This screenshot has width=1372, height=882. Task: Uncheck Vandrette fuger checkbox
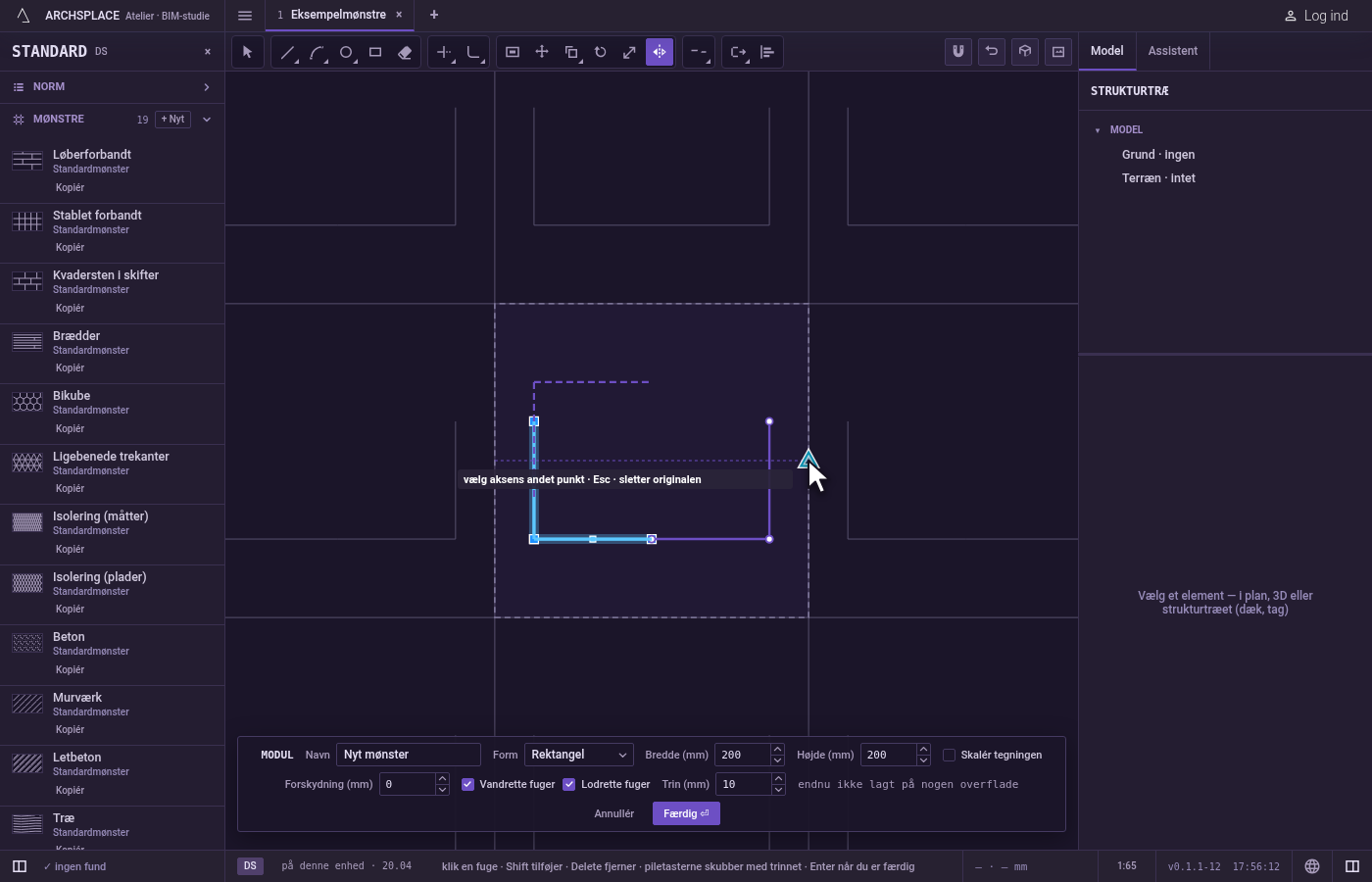point(468,784)
